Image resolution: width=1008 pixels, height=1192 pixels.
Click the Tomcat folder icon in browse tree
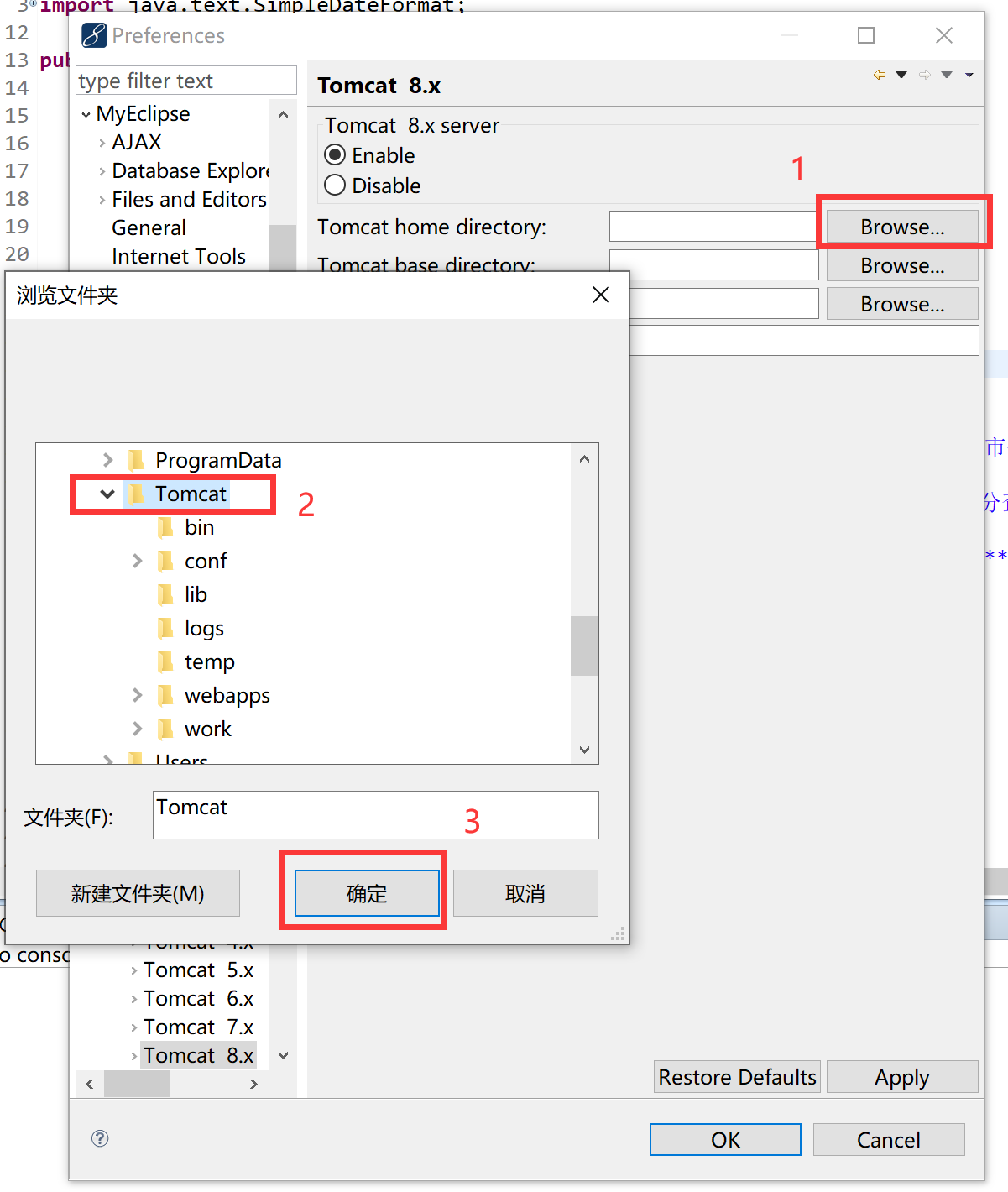(x=136, y=494)
